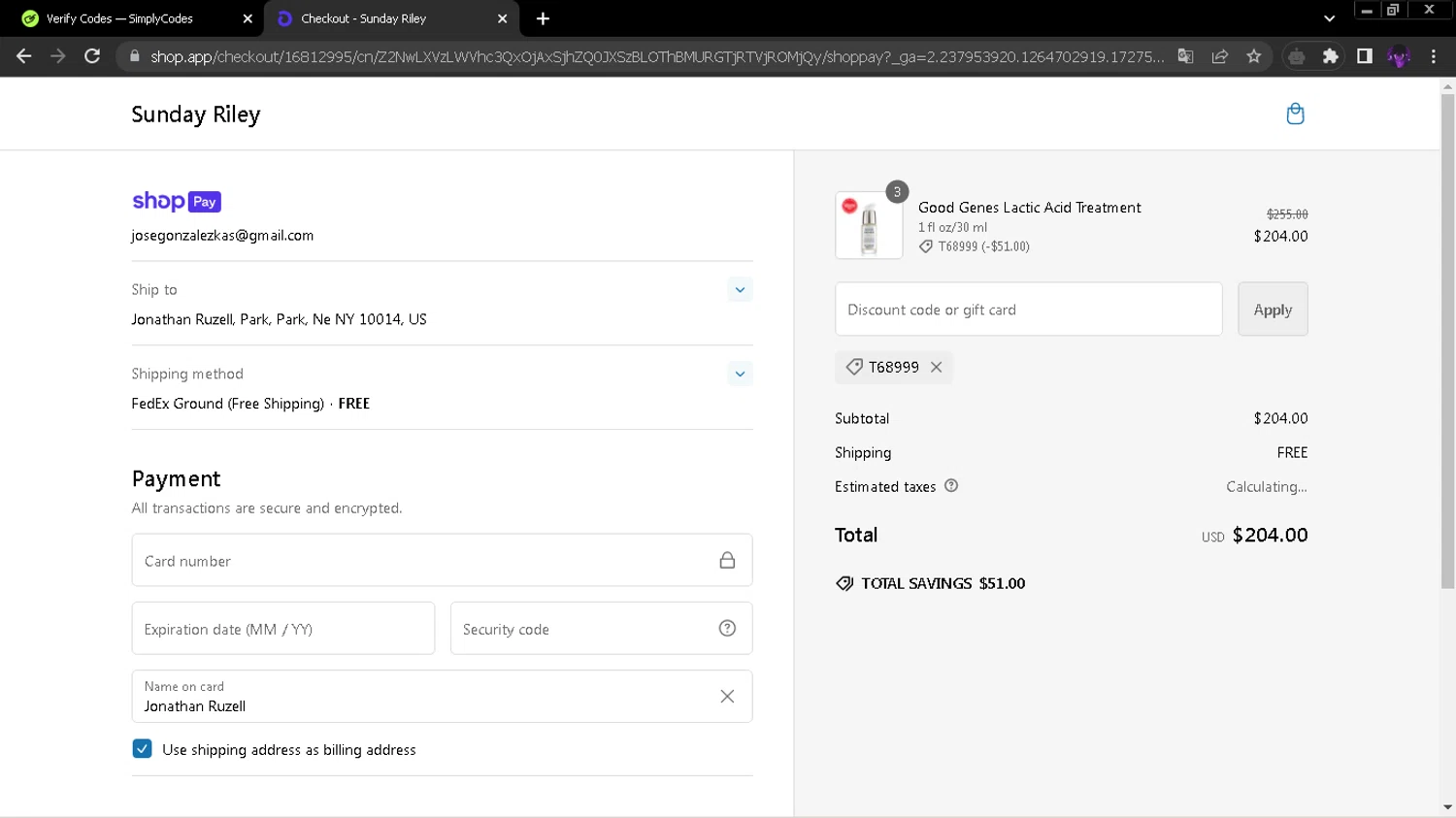Click the email josegonzalezkas@gmail.com

(x=222, y=236)
